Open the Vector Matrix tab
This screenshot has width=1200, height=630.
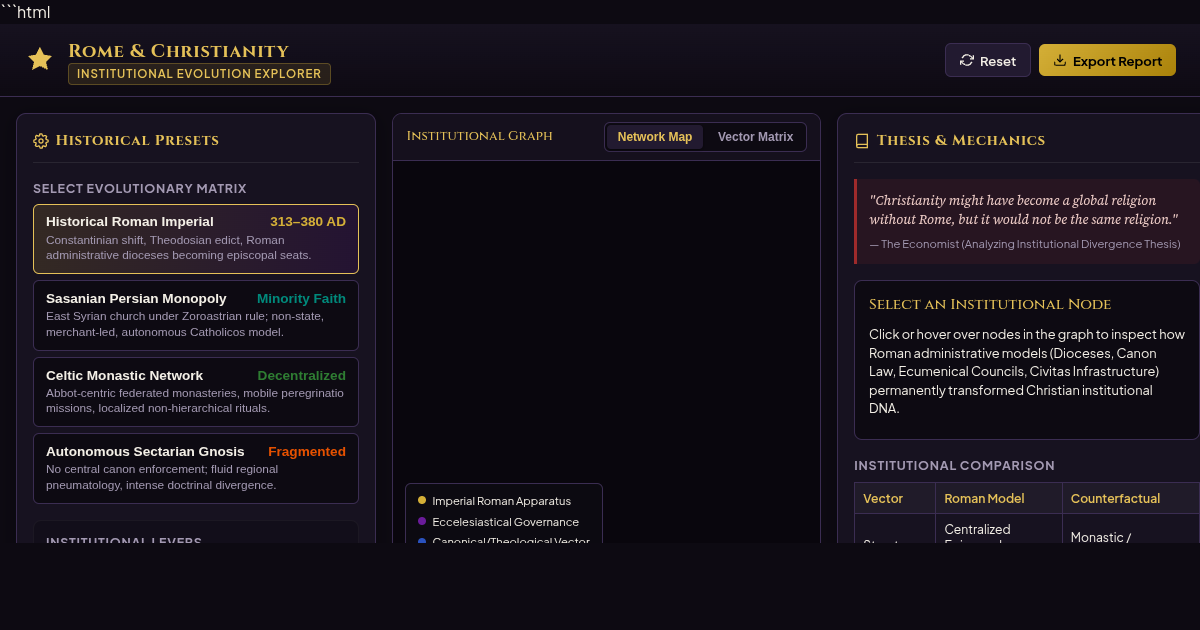[755, 137]
